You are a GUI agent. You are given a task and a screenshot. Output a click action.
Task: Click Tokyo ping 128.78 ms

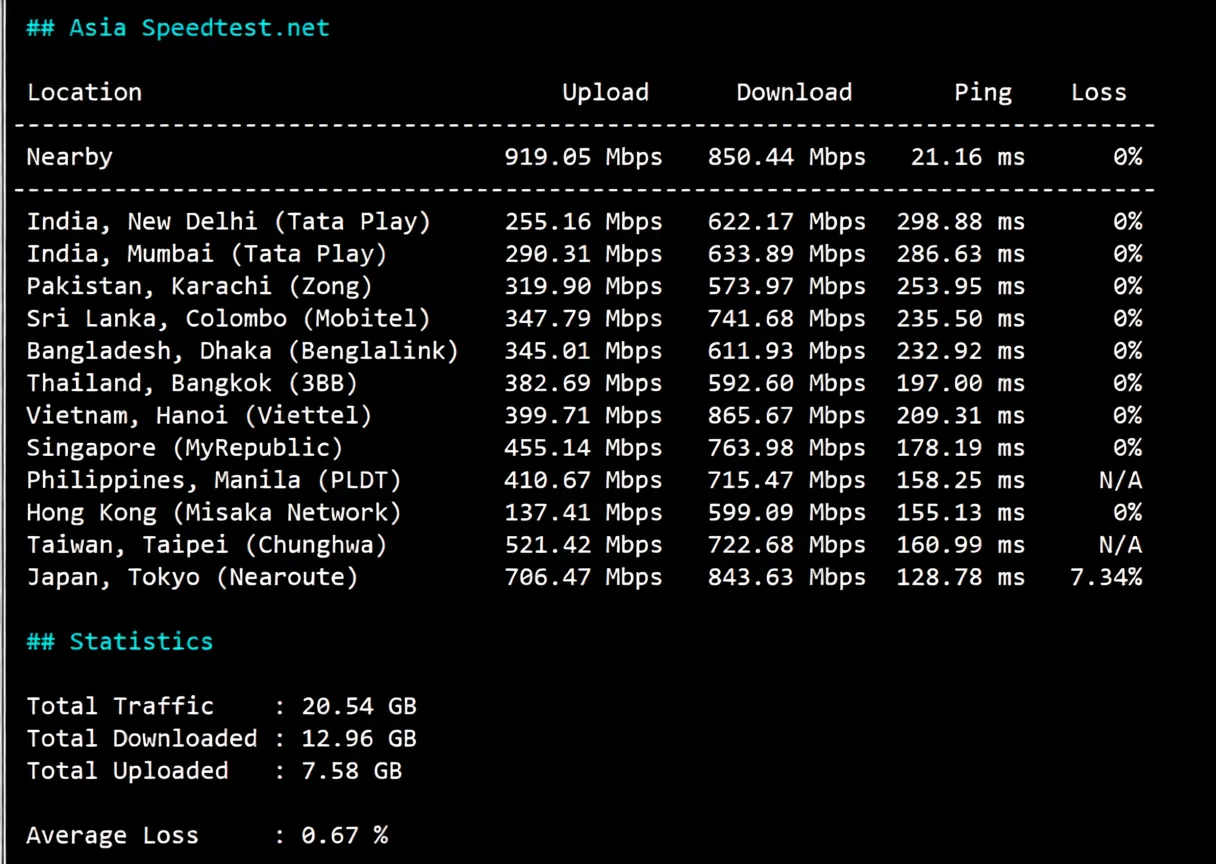coord(961,578)
